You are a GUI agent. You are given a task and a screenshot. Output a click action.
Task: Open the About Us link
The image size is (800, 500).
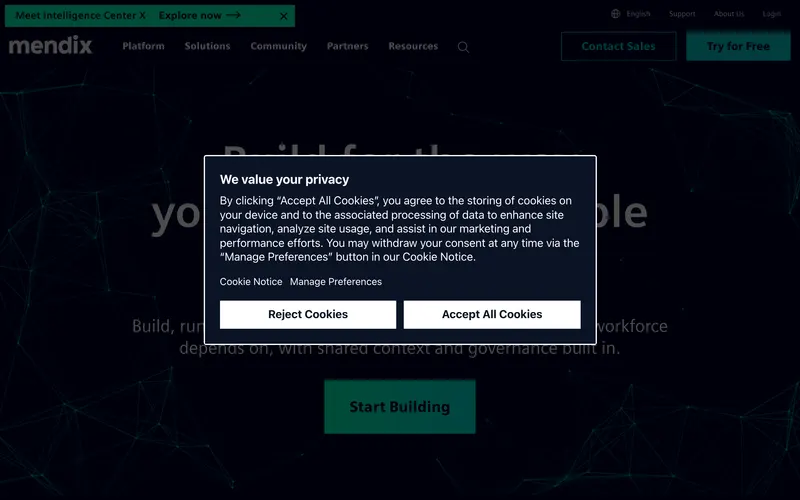pyautogui.click(x=729, y=14)
